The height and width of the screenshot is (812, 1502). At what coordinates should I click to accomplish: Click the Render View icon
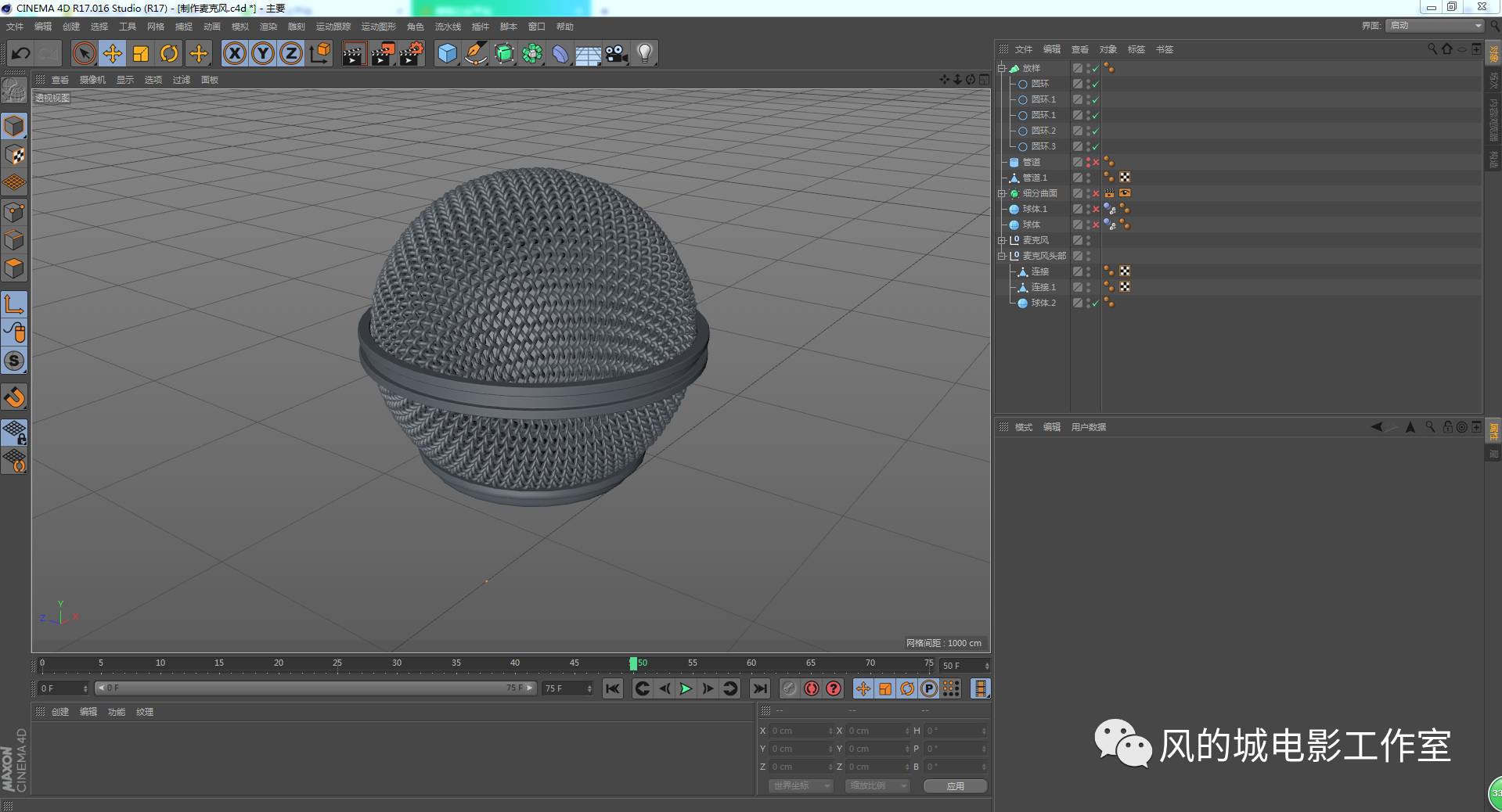[354, 53]
